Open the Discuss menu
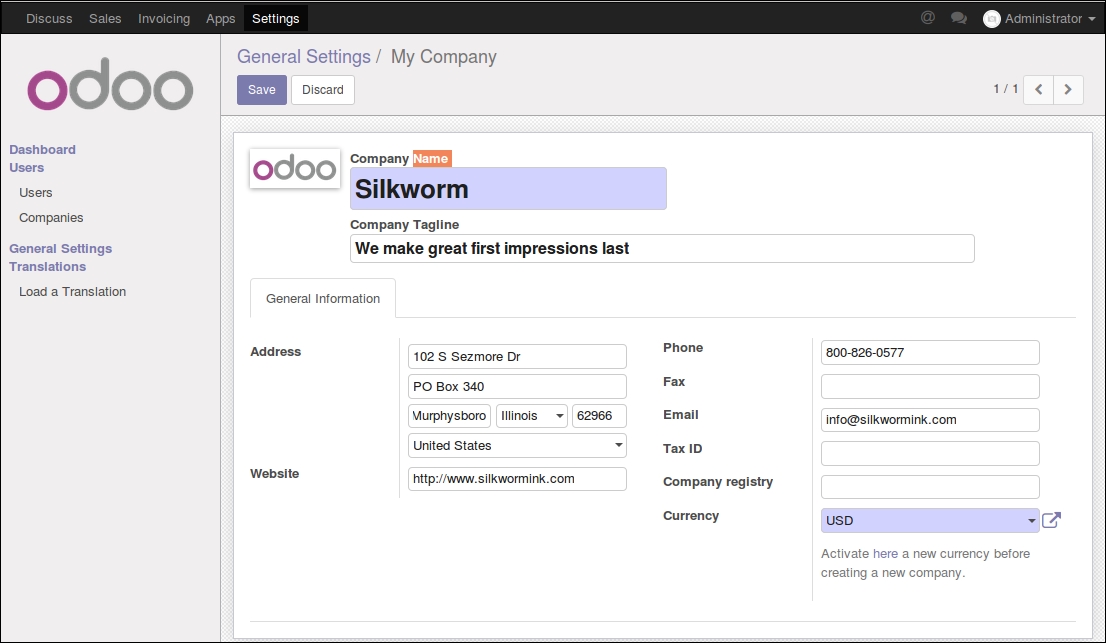The height and width of the screenshot is (643, 1106). [x=49, y=18]
